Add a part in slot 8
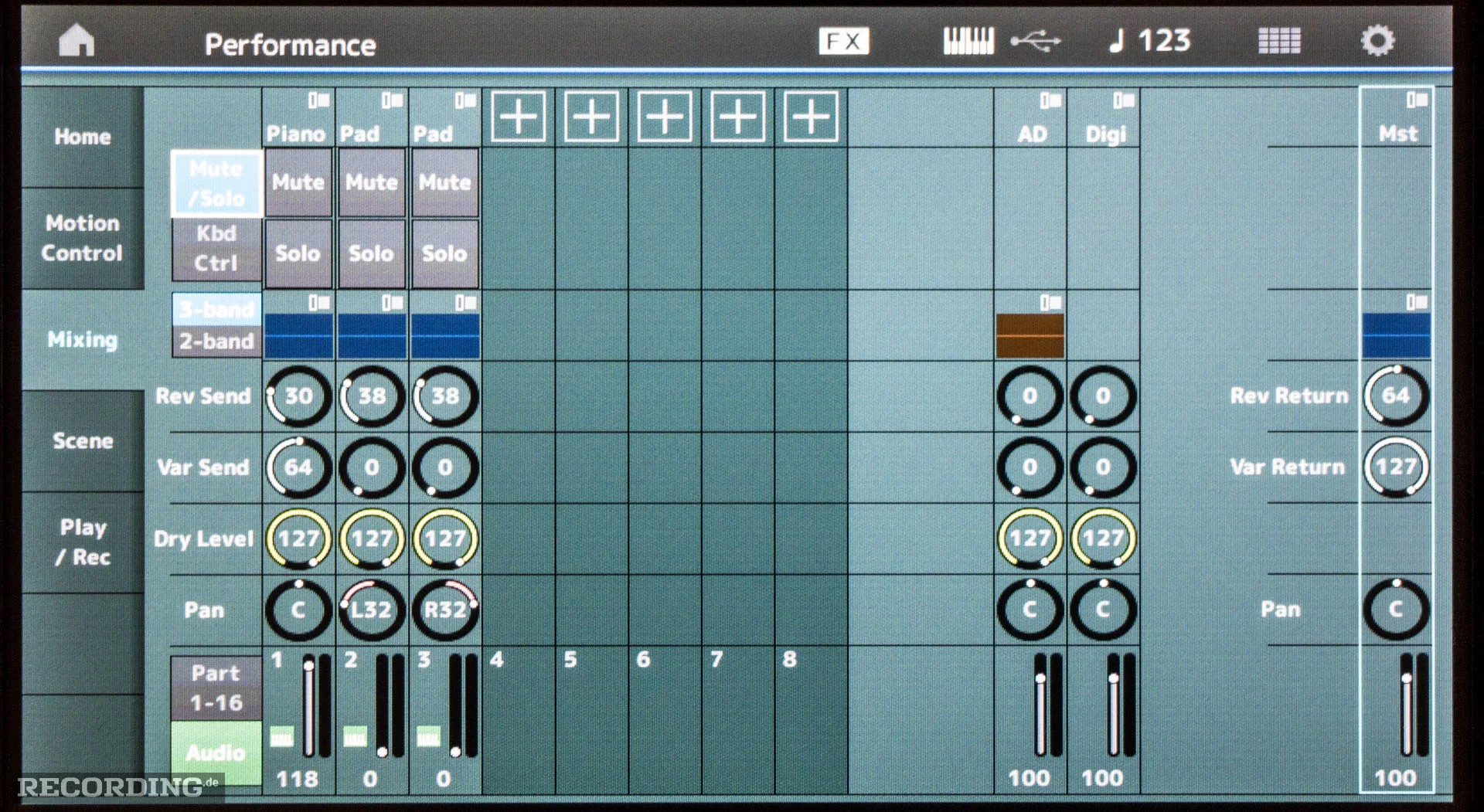 (x=811, y=117)
